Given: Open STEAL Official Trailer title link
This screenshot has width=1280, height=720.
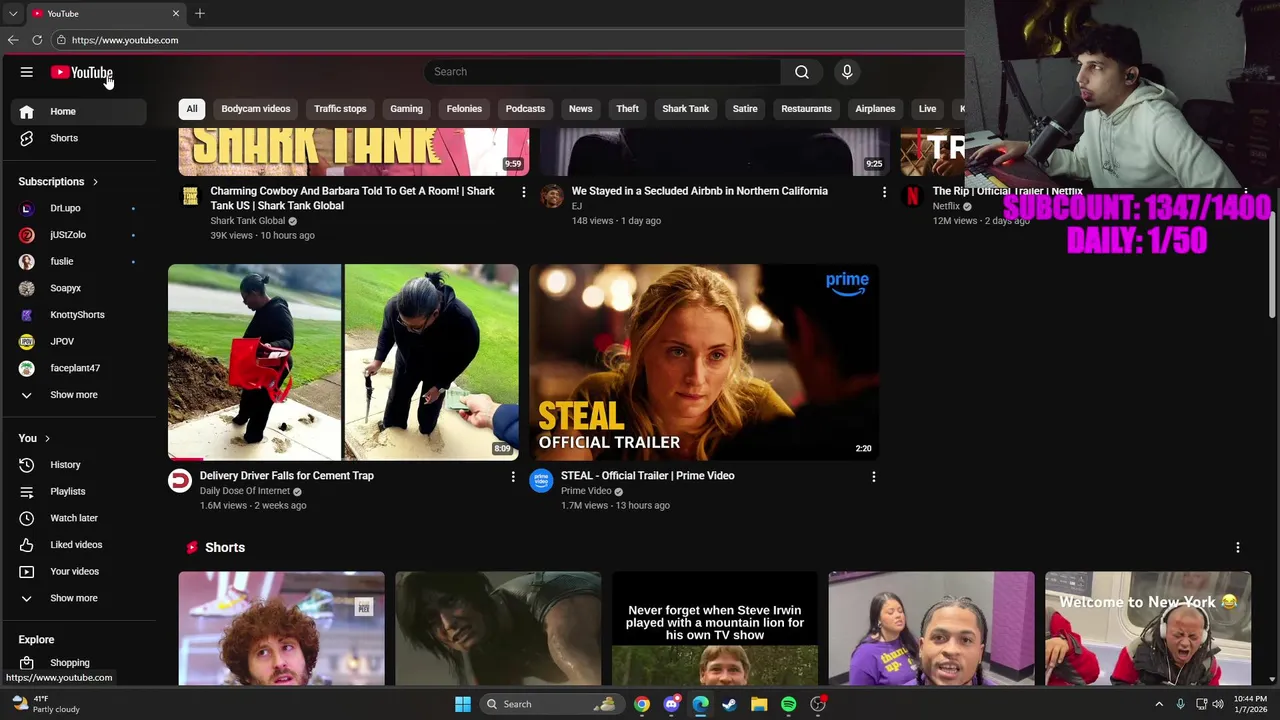Looking at the screenshot, I should [648, 476].
